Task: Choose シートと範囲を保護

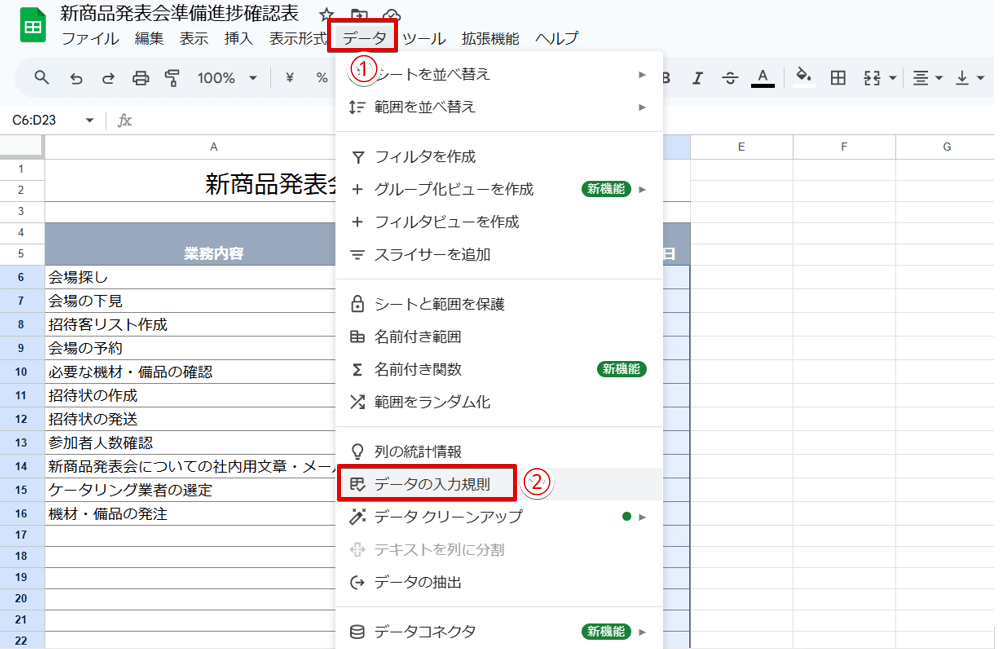Action: click(499, 304)
